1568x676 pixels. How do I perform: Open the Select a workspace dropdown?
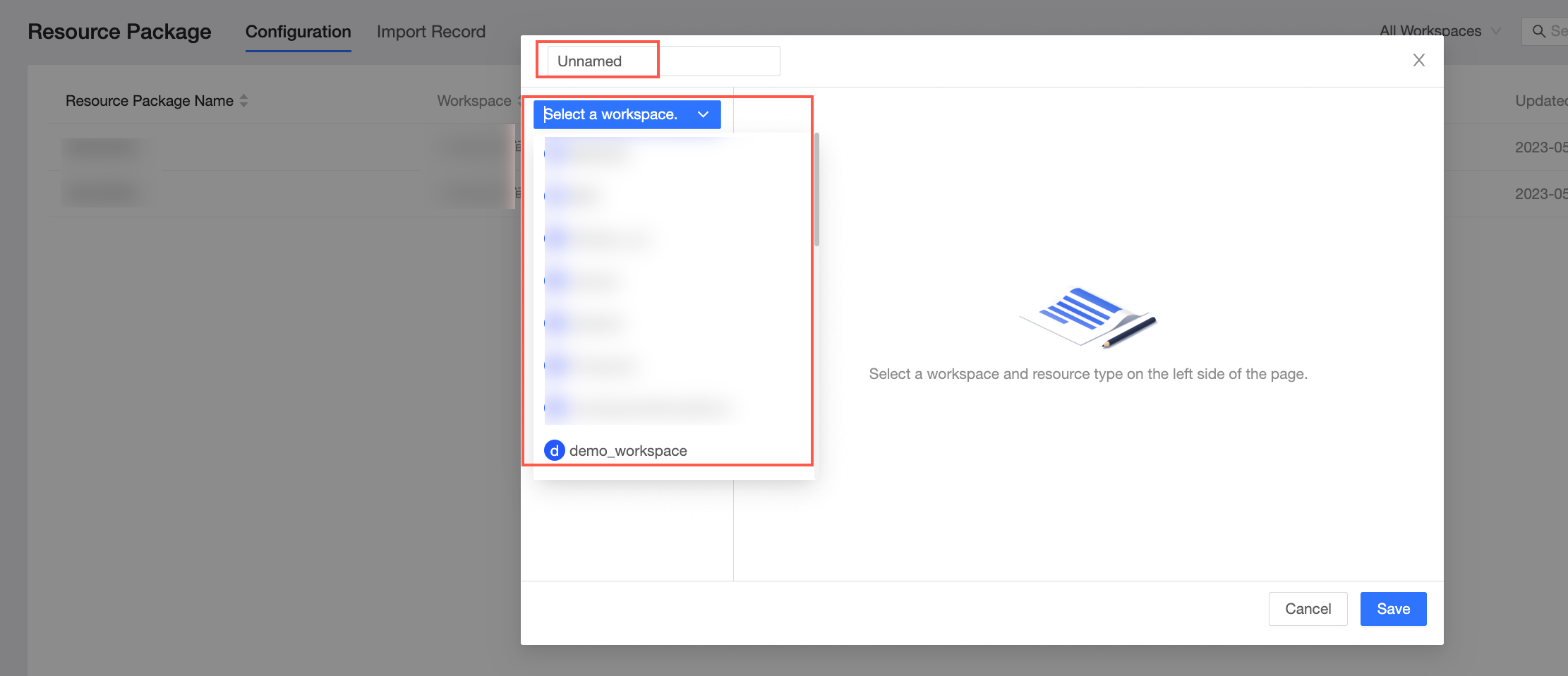click(627, 114)
